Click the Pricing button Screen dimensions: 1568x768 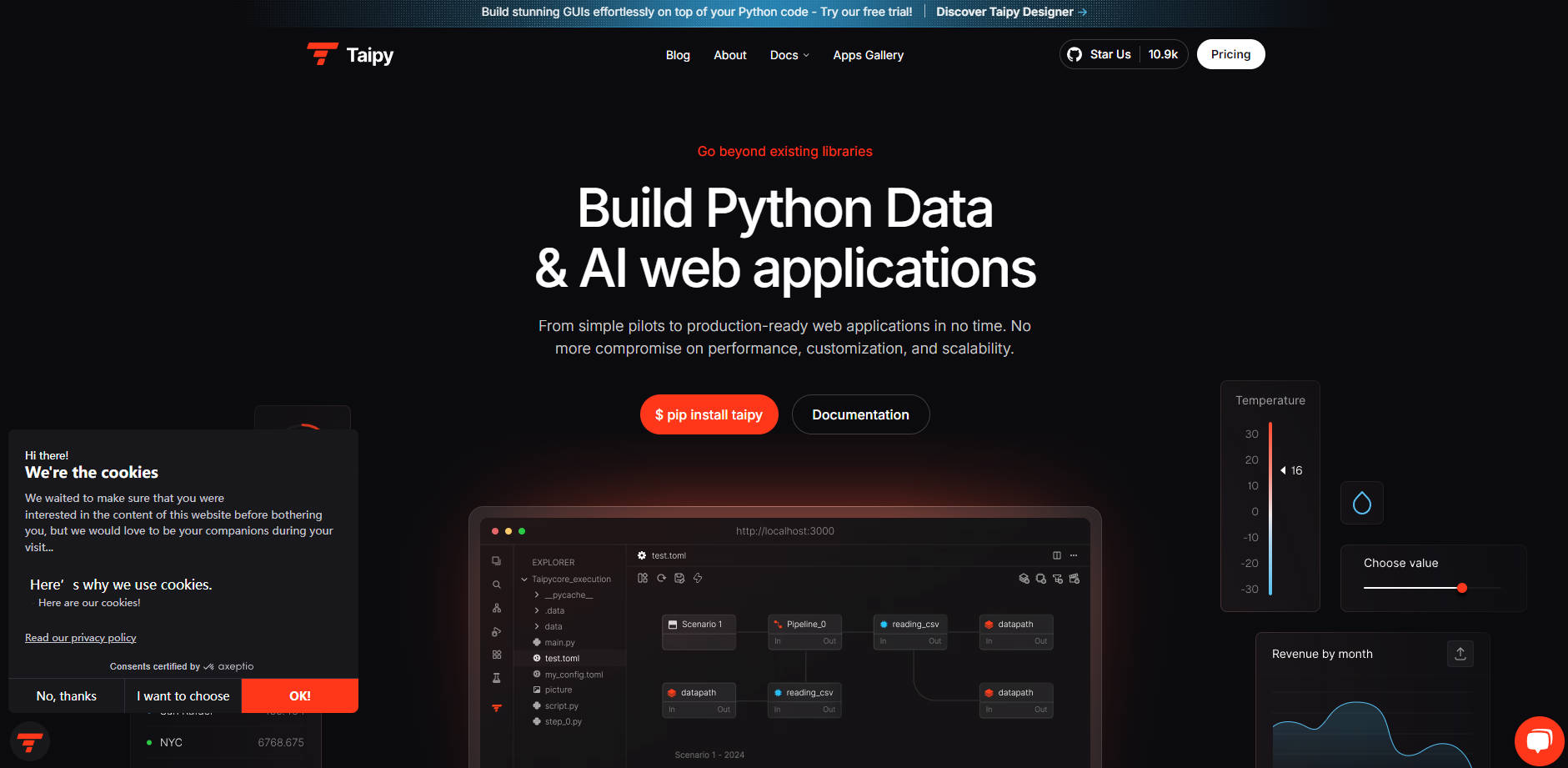point(1230,54)
